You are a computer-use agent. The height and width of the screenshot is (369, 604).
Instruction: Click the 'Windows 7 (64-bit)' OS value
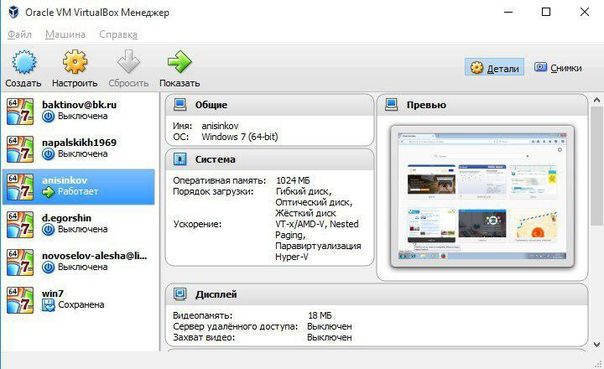[x=240, y=137]
